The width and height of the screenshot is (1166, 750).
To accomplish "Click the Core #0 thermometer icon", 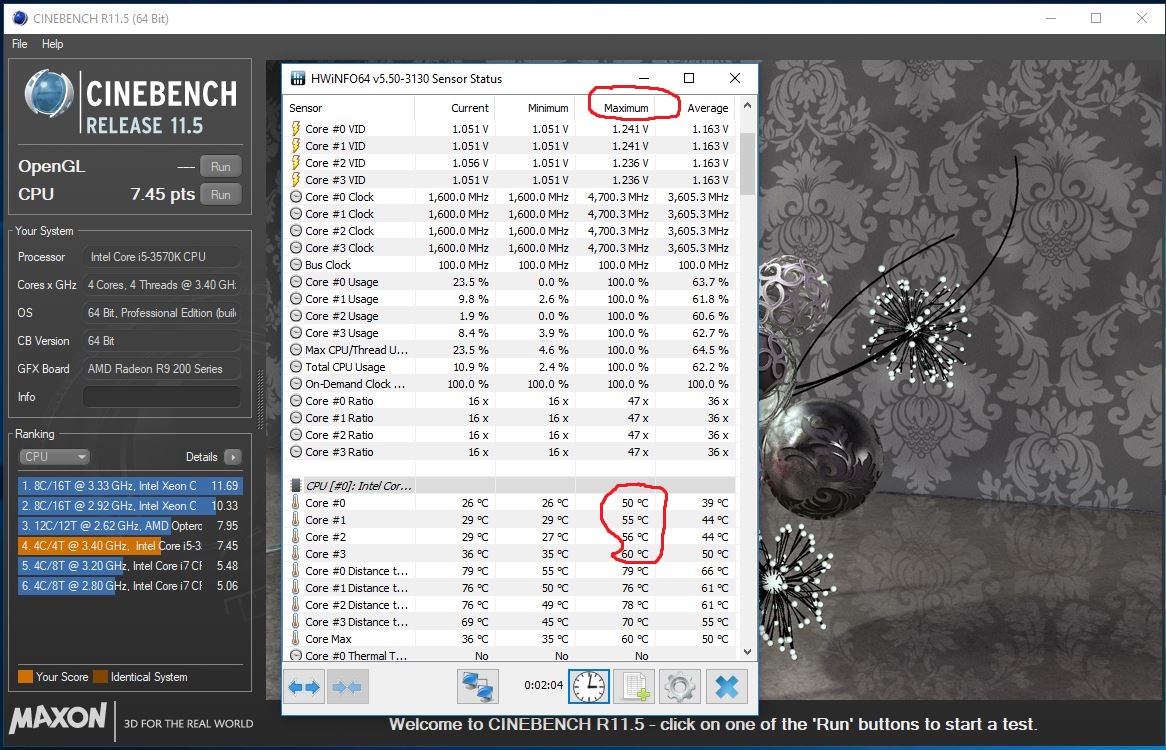I will click(296, 502).
